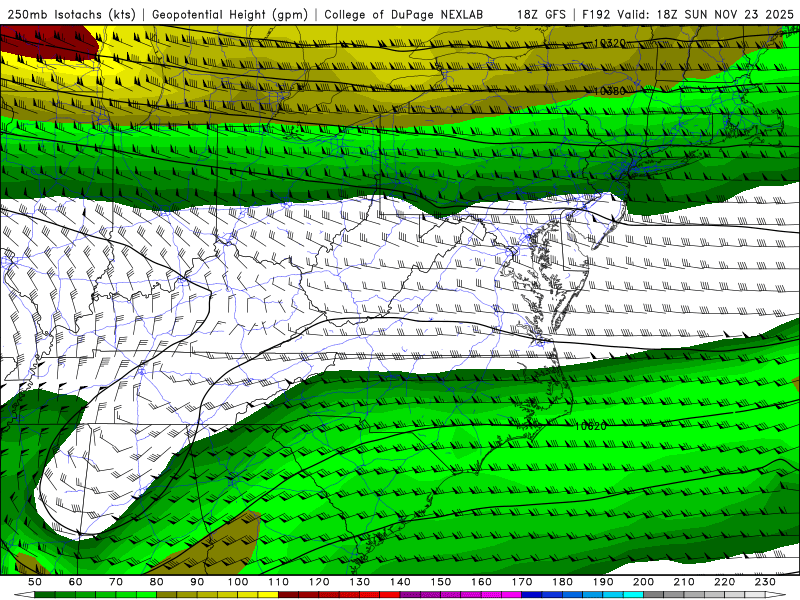Click the 50 kts legend label
This screenshot has height=600, width=800.
35,582
